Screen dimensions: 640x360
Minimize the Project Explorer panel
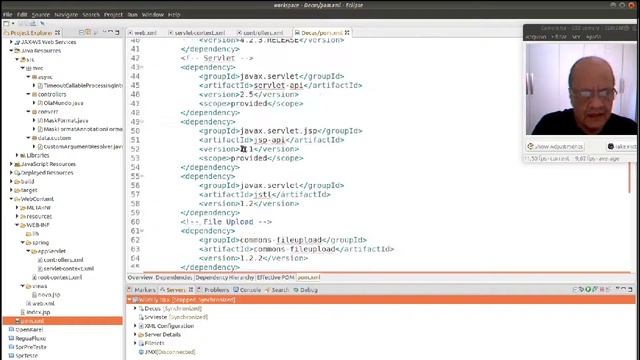click(111, 32)
